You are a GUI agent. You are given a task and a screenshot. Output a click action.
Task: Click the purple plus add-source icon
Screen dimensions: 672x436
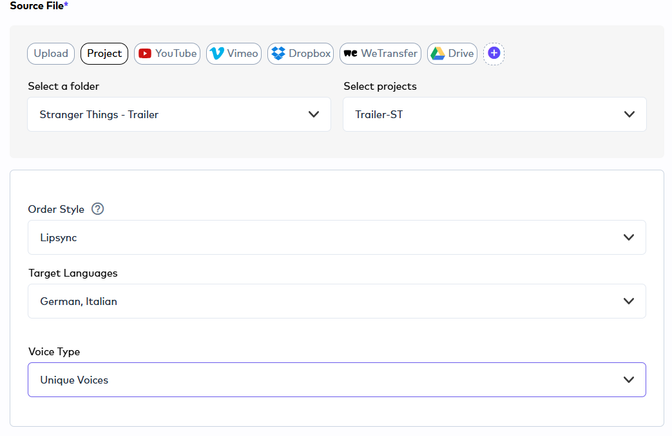coord(494,53)
